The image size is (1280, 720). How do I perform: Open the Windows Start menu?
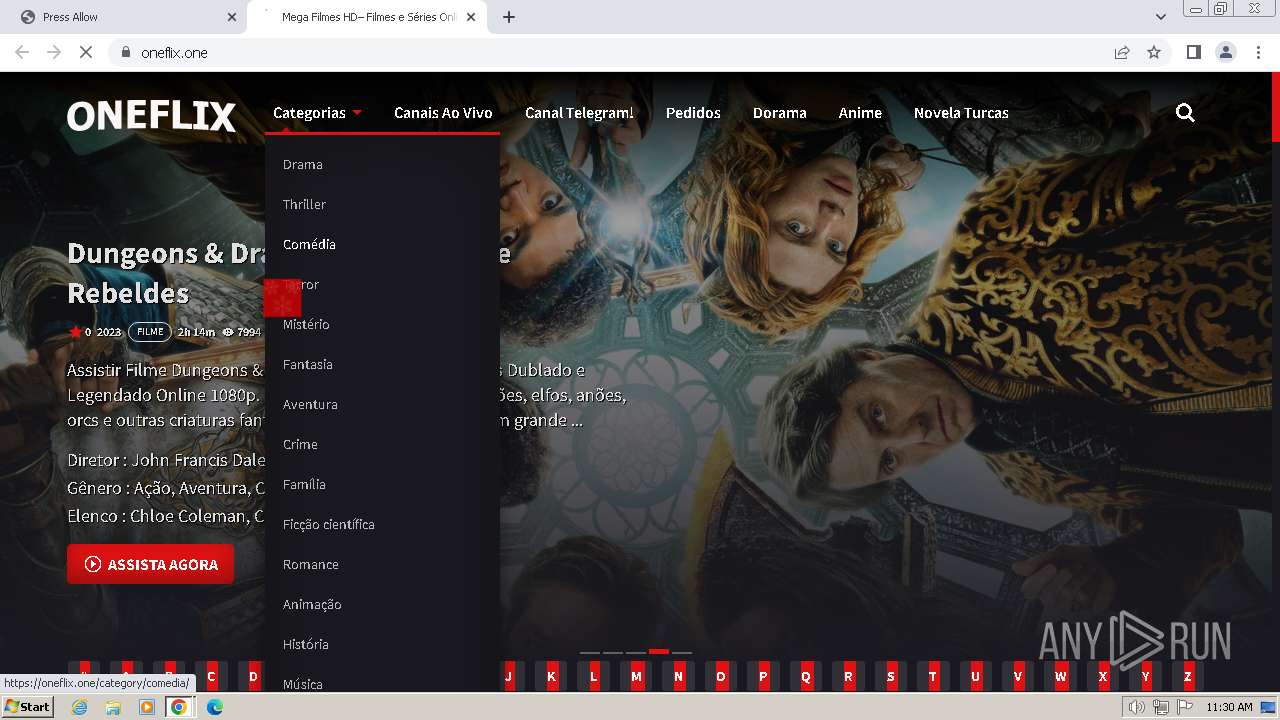[x=28, y=707]
